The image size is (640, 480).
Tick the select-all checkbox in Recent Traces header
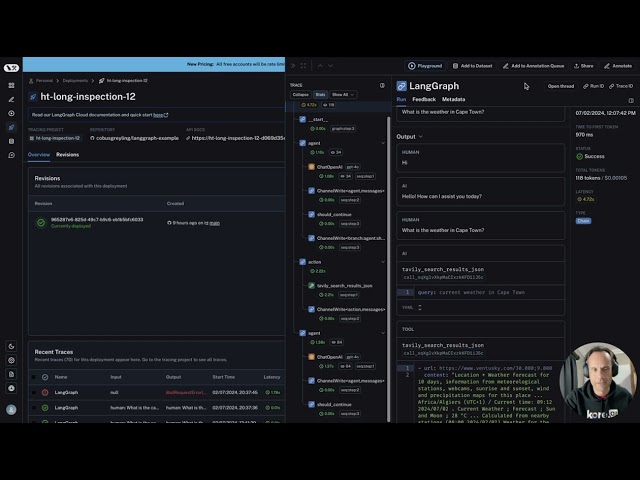(34, 377)
